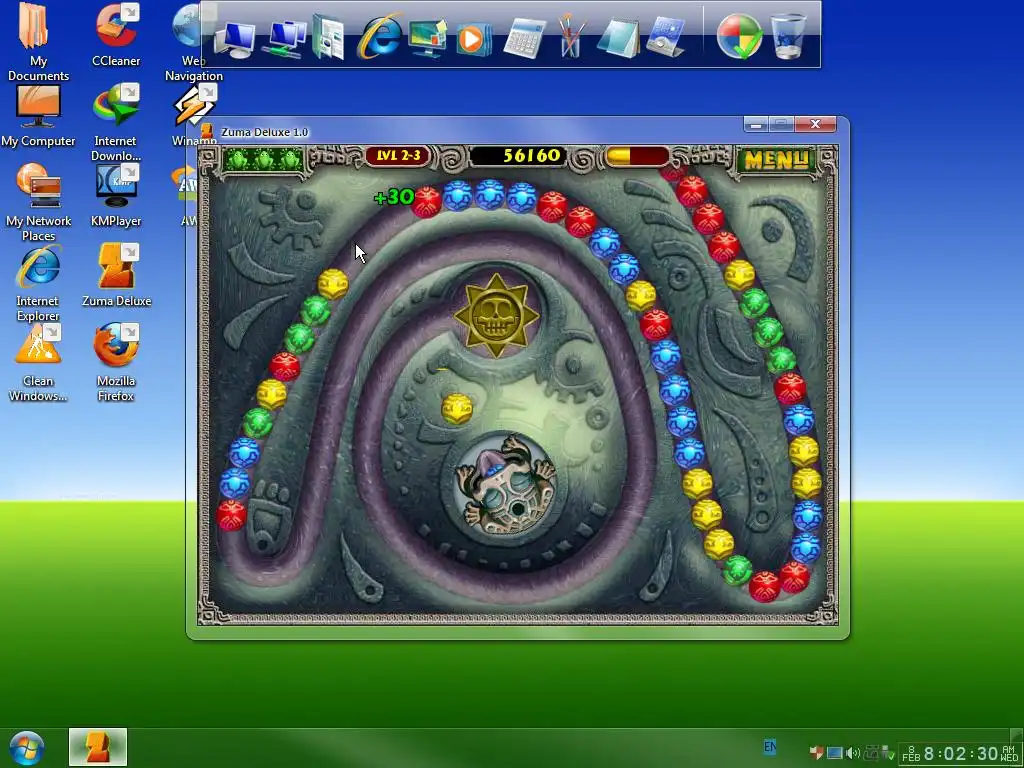Minimize the Zuma Deluxe window

(x=756, y=124)
